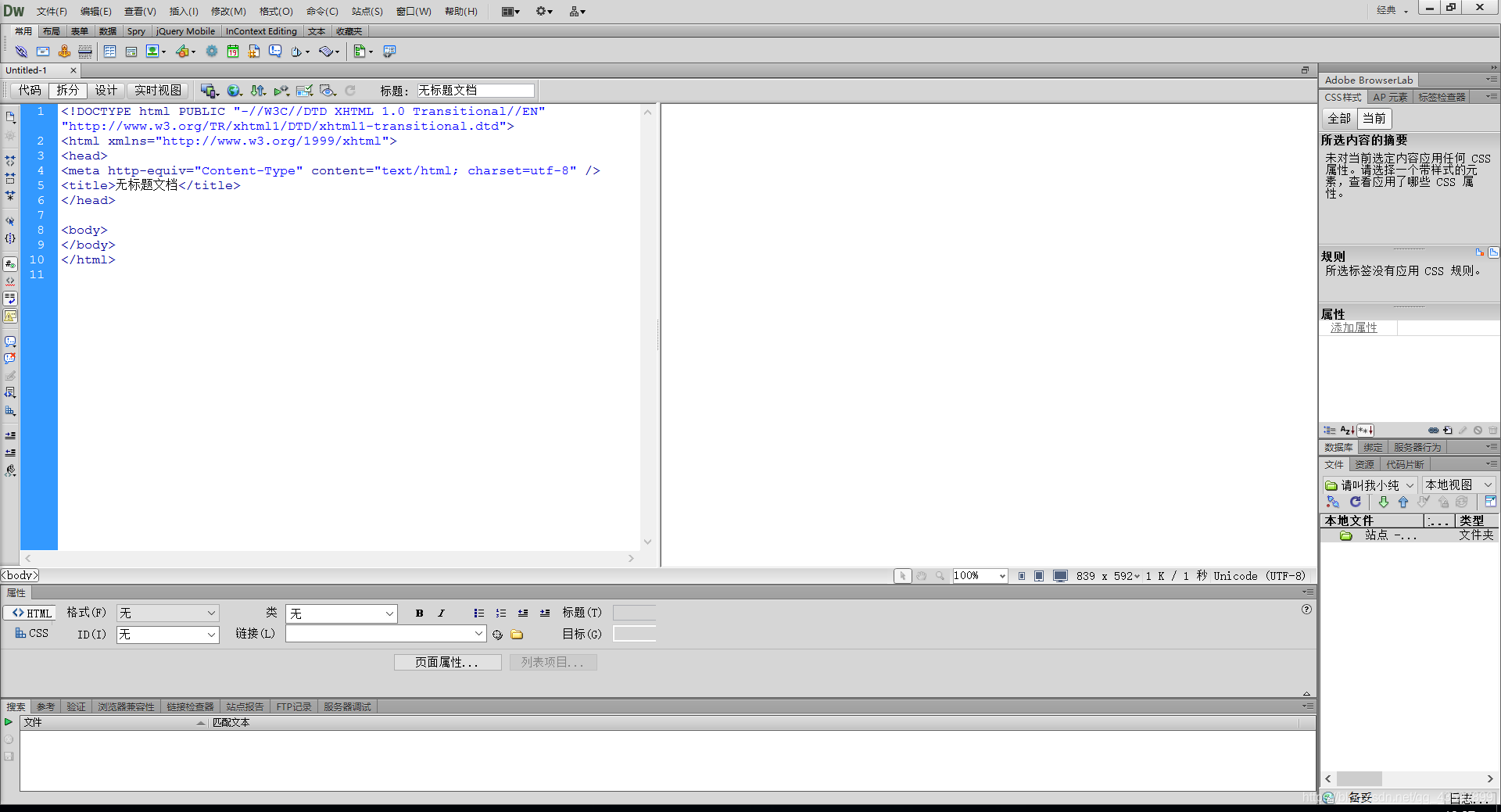Apply comment from coding toolbar
Image resolution: width=1501 pixels, height=812 pixels.
[10, 342]
